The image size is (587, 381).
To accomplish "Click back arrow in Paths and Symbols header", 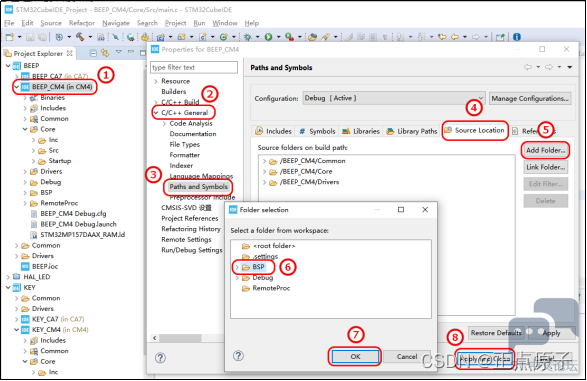I will click(x=528, y=67).
